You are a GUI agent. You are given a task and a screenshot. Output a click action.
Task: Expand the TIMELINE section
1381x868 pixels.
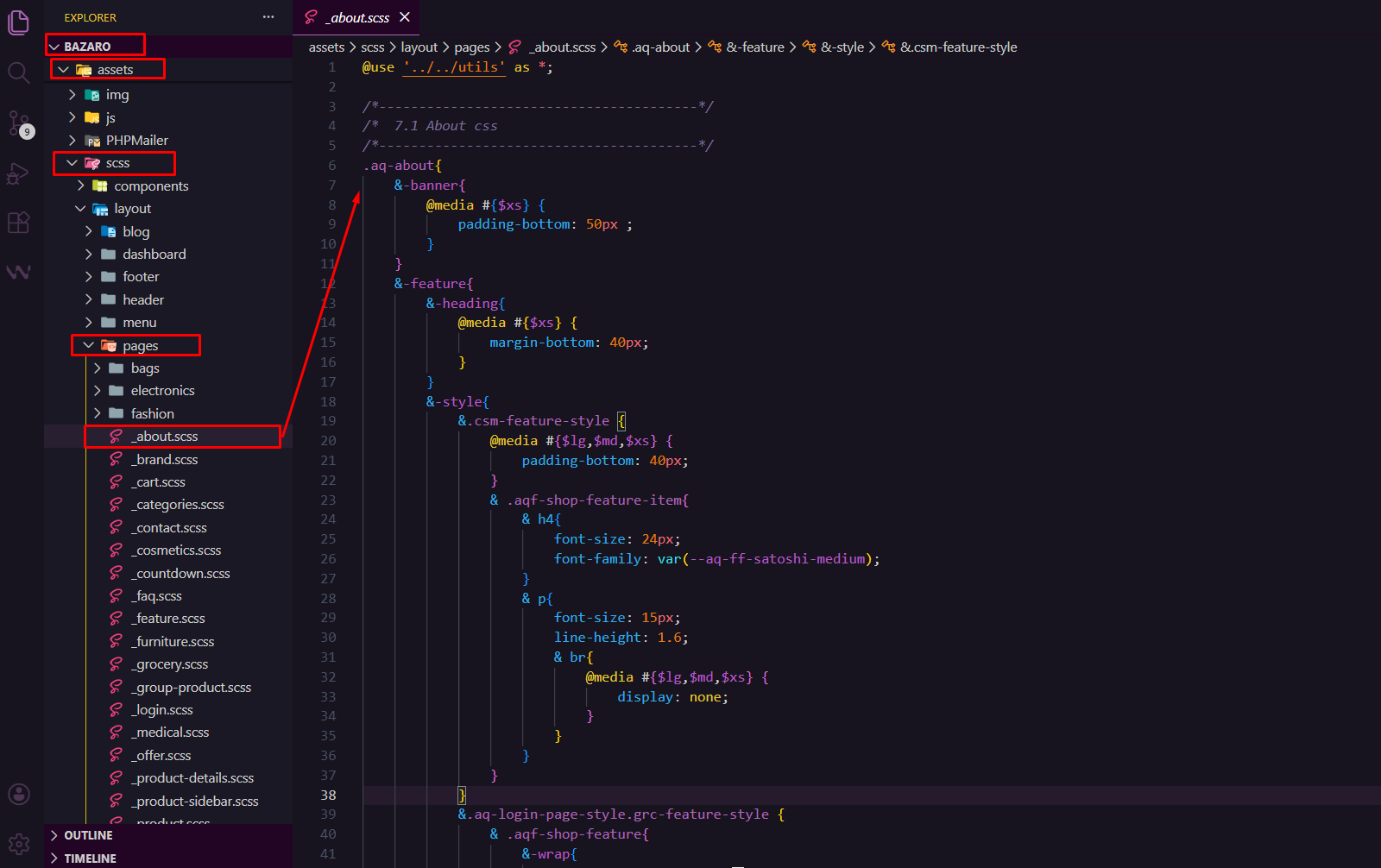tap(90, 859)
